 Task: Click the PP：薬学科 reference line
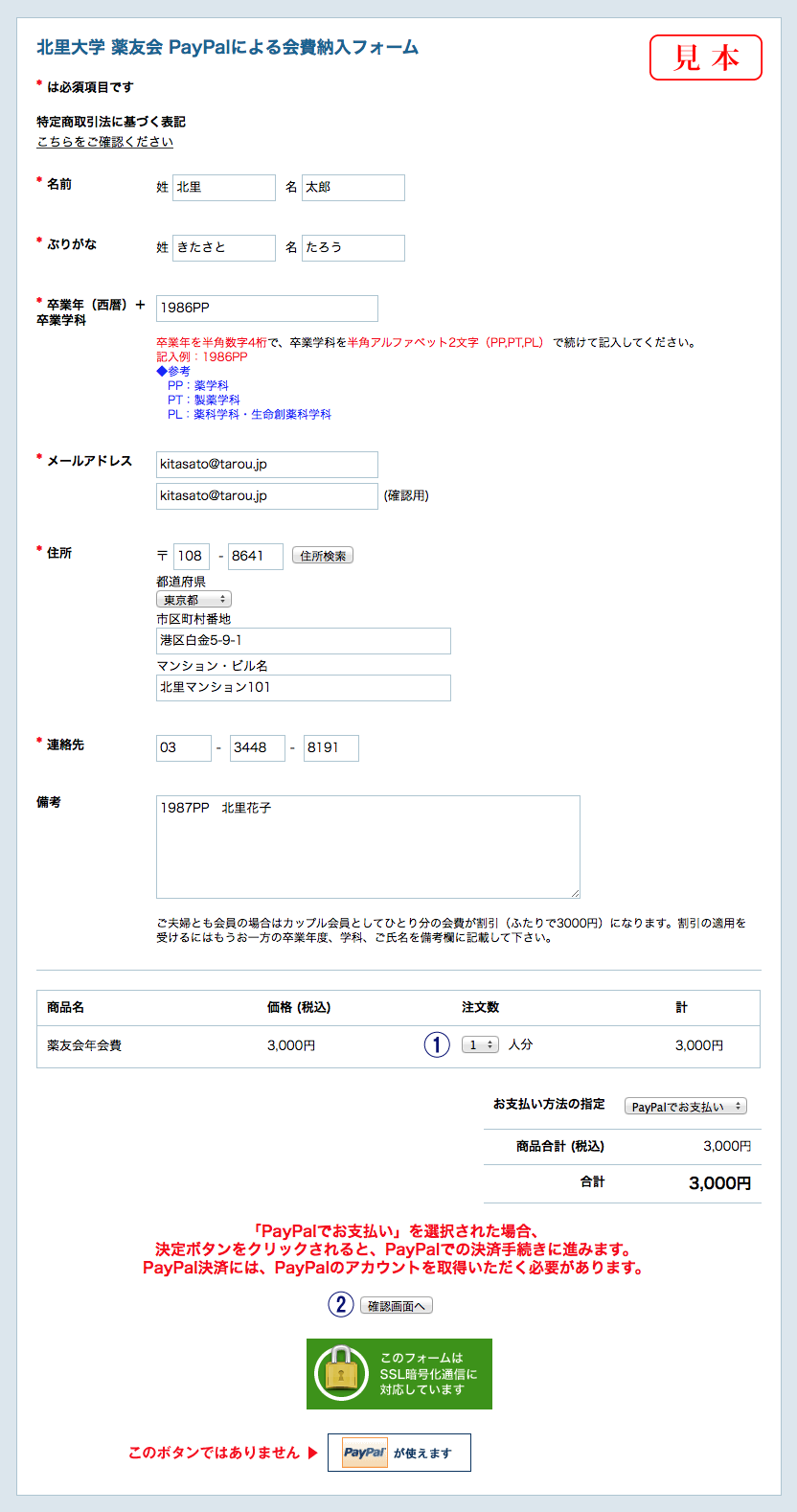click(x=198, y=385)
